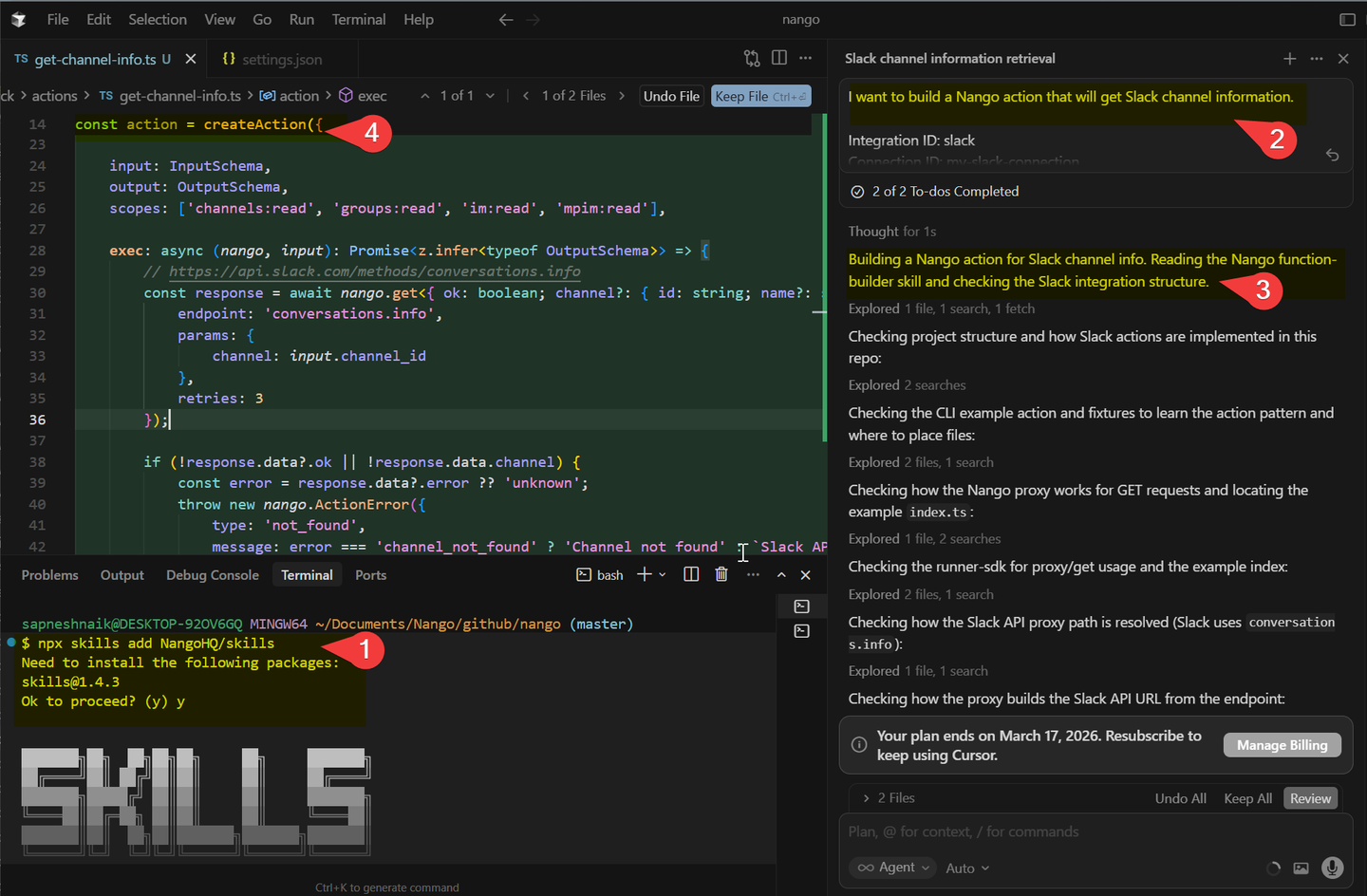Go to next file with right chevron
Viewport: 1367px width, 896px height.
coord(622,96)
